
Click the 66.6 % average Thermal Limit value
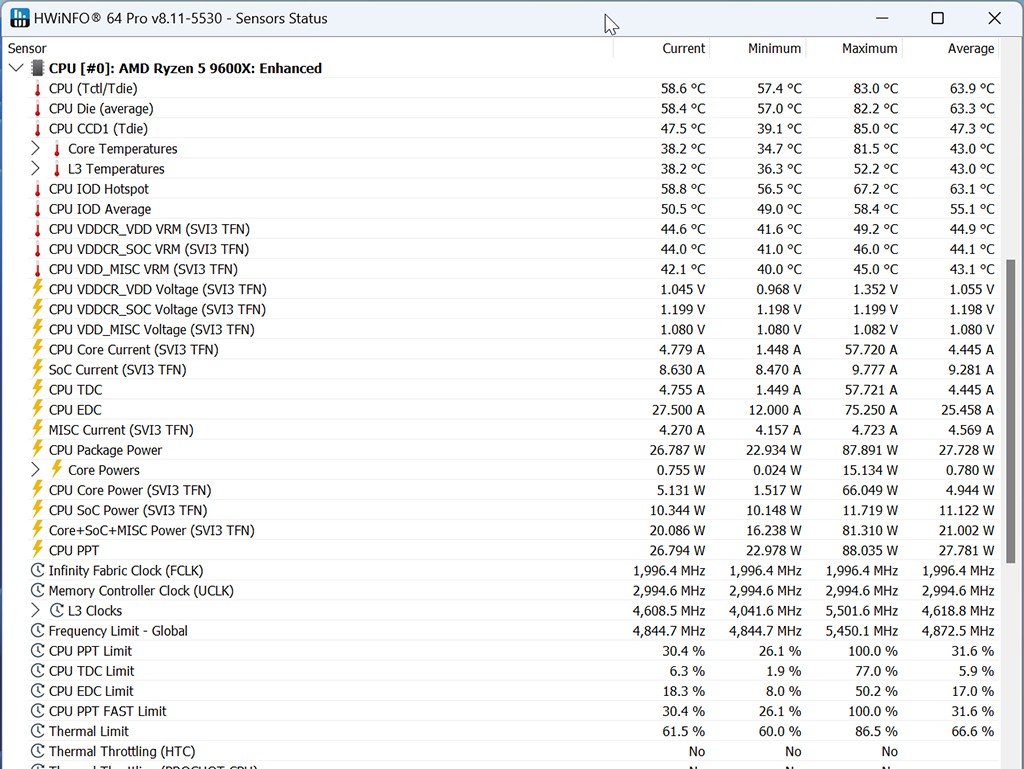(x=972, y=731)
